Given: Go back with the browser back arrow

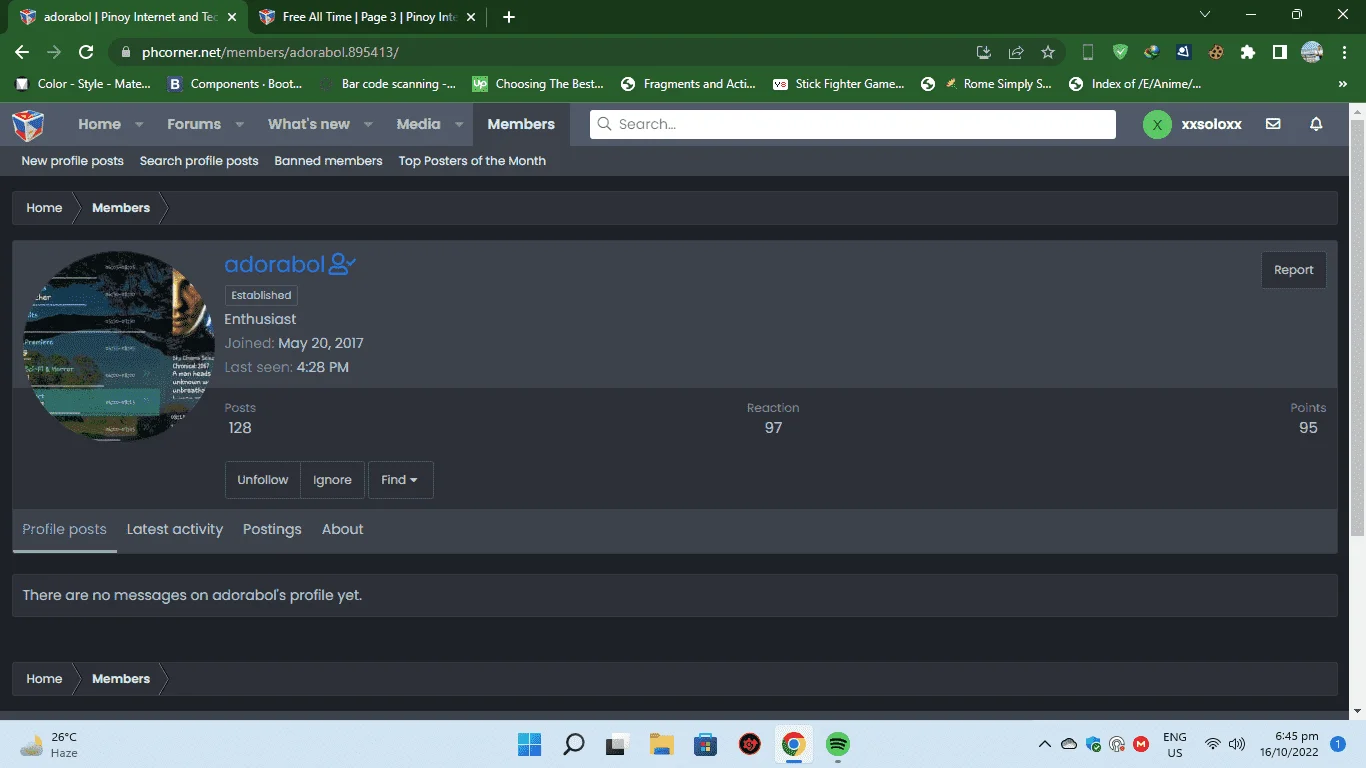Looking at the screenshot, I should [x=22, y=52].
